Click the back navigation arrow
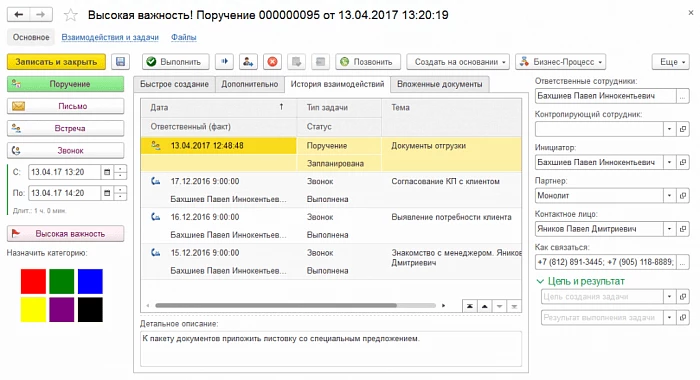This screenshot has height=380, width=700. 19,15
